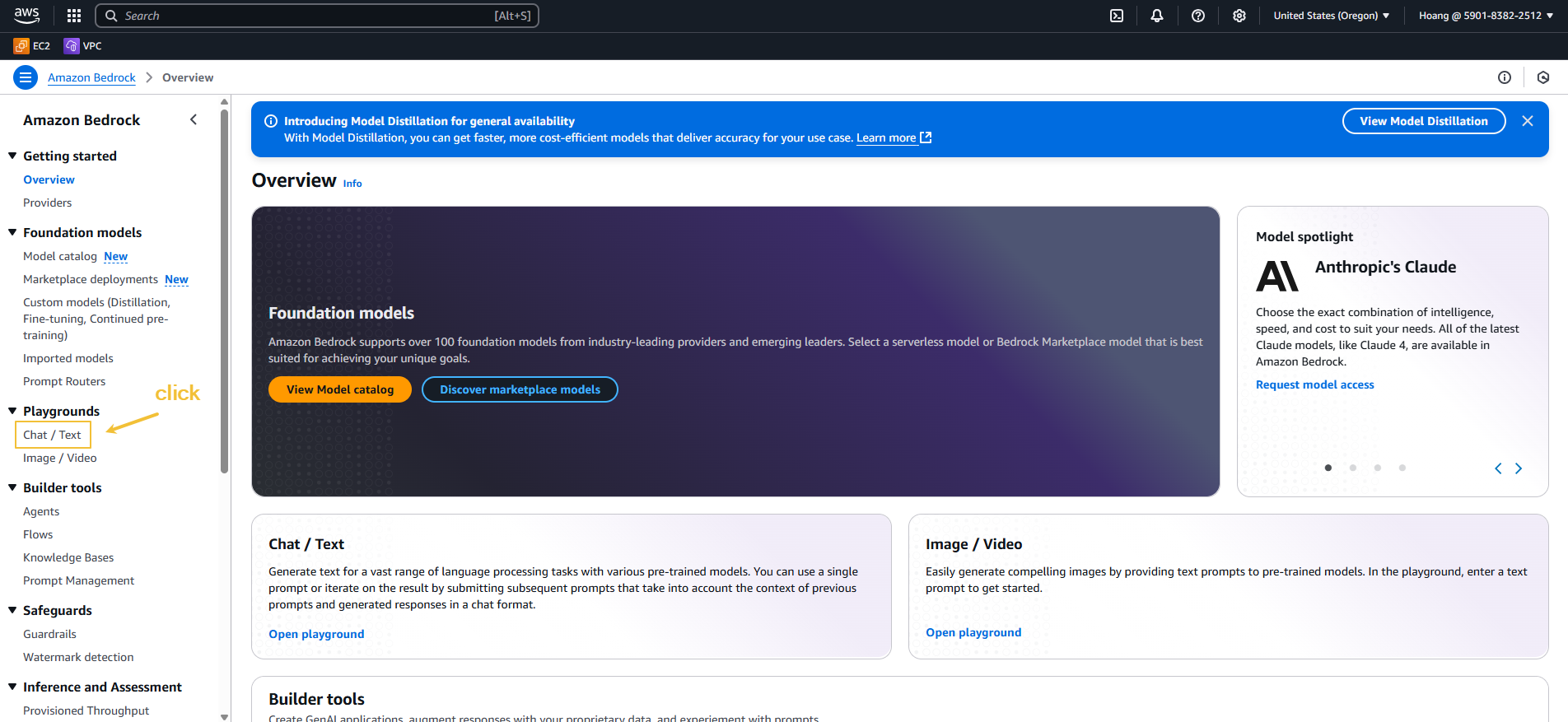1568x722 pixels.
Task: Open playground link in Chat / Text card
Action: pos(316,634)
